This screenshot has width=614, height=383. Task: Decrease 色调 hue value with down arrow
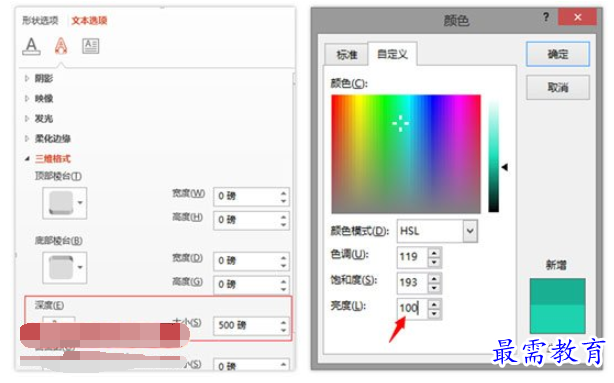pos(434,262)
